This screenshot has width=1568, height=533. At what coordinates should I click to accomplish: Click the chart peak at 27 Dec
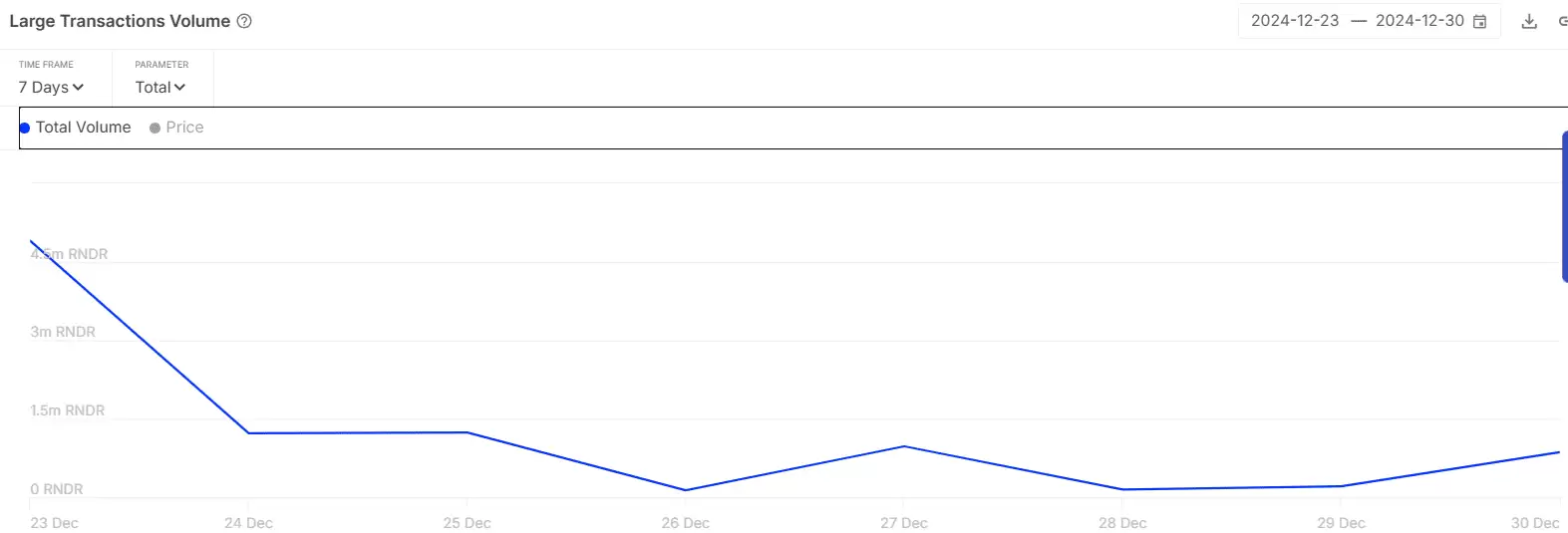coord(904,446)
